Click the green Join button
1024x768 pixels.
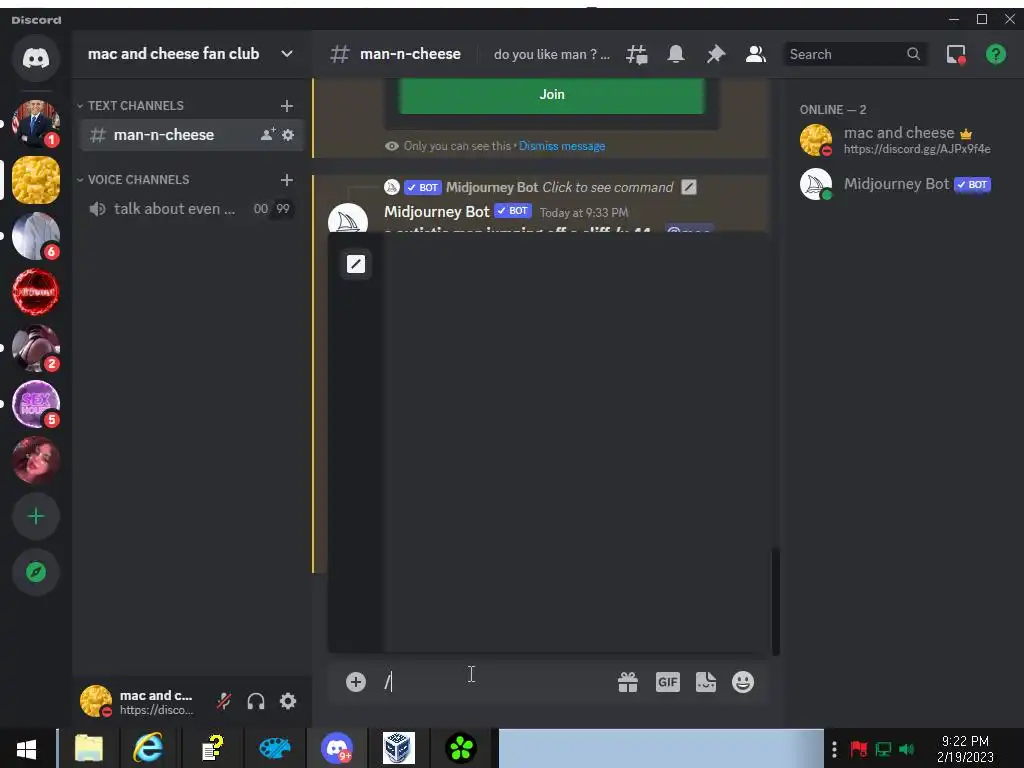click(552, 95)
